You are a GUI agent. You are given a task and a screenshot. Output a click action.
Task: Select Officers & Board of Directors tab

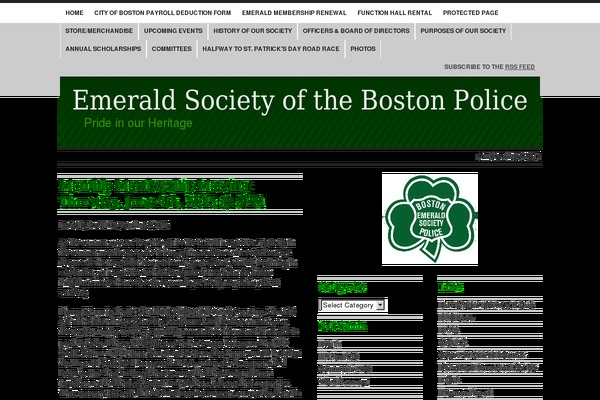[x=356, y=31]
